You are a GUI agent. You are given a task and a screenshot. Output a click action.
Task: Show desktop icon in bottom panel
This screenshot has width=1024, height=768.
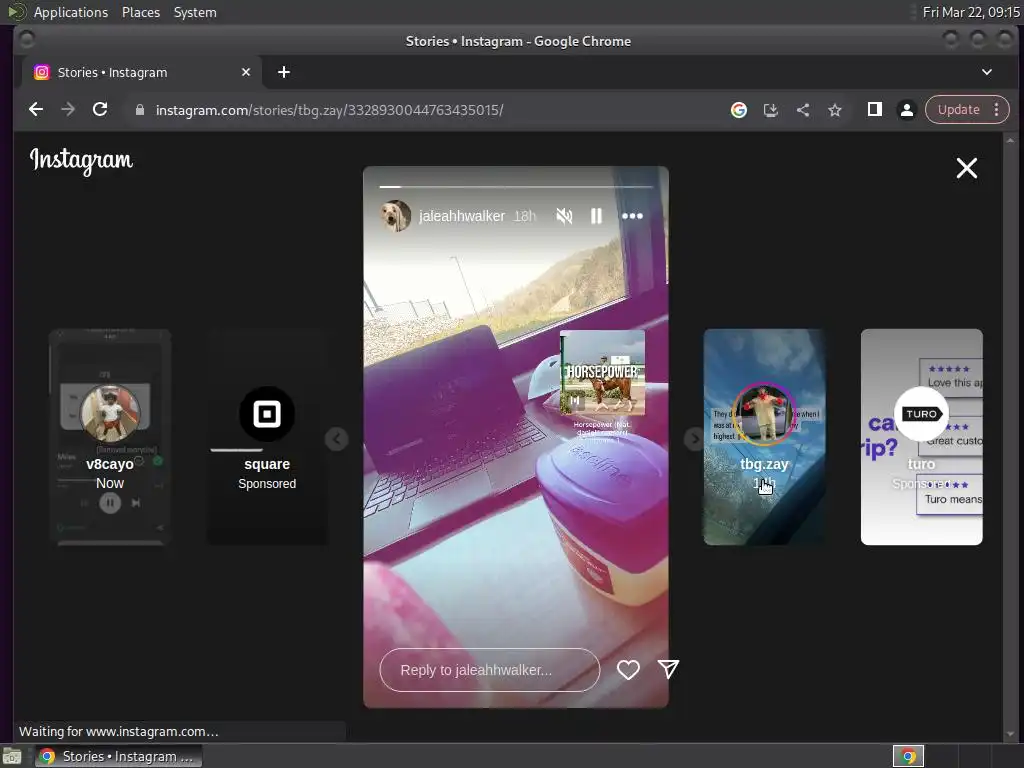click(x=12, y=756)
